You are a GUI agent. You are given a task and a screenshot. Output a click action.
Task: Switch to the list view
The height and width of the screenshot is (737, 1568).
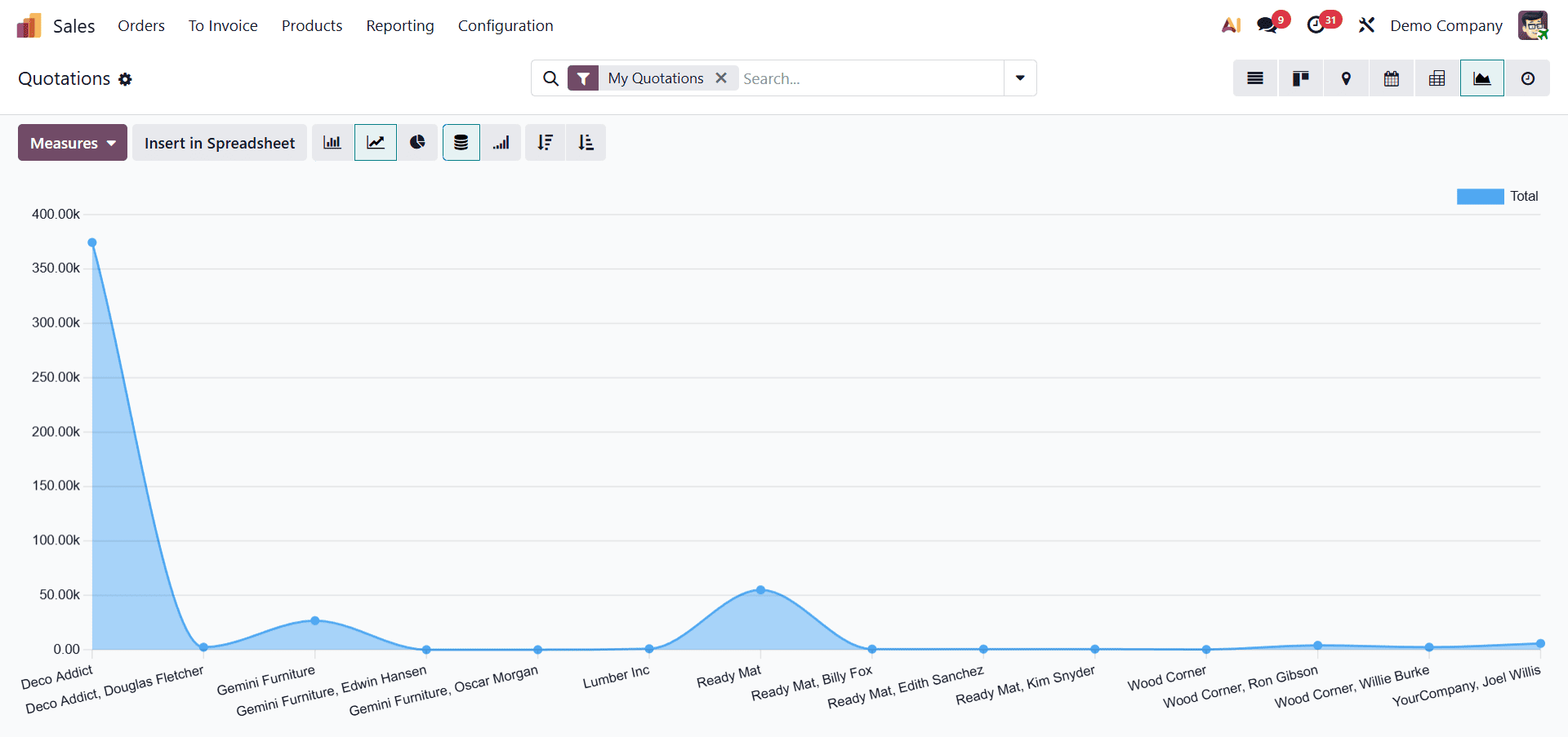click(x=1254, y=78)
